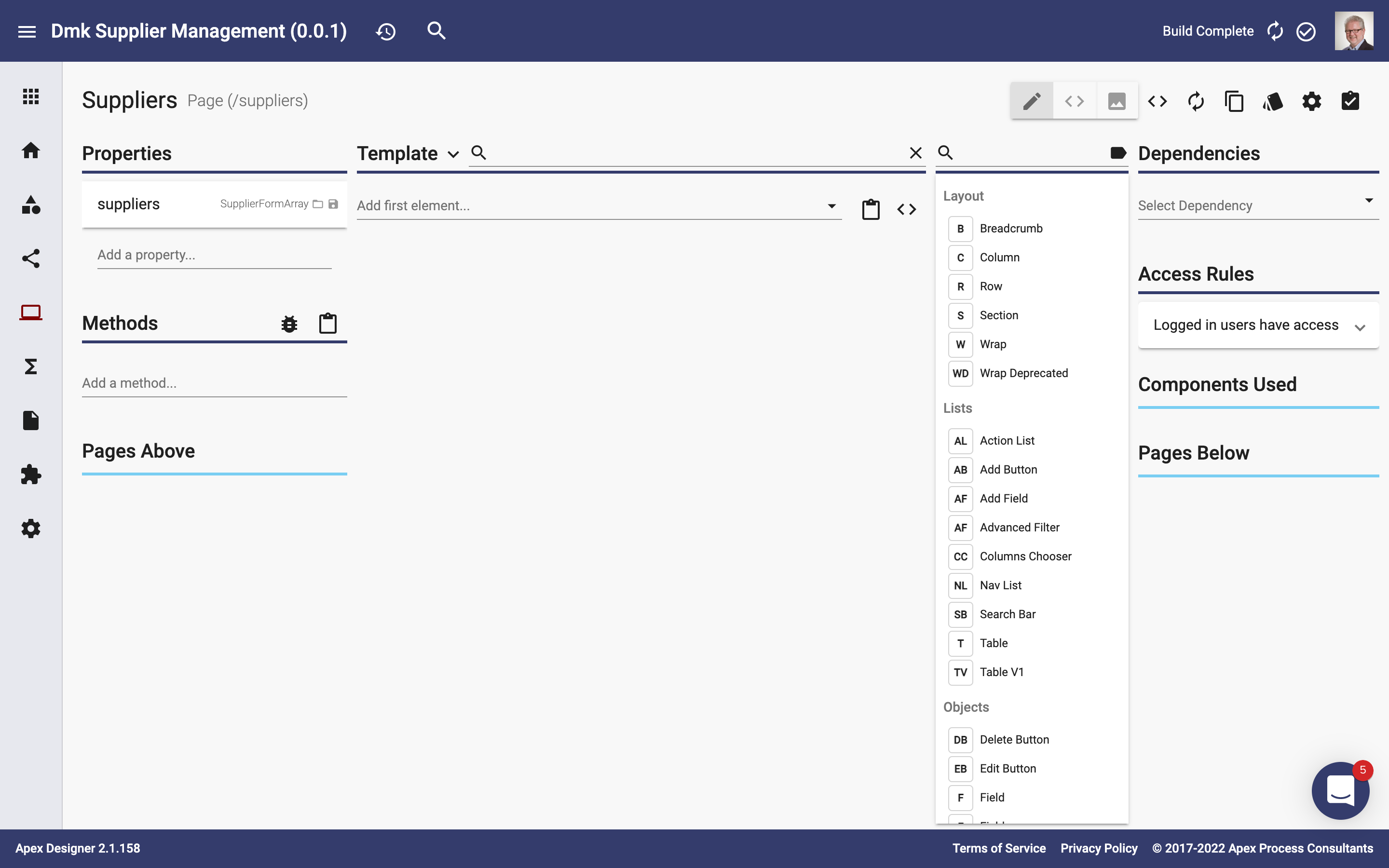Click the refresh/sync icon in toolbar
Screen dimensions: 1389x868
point(1195,100)
